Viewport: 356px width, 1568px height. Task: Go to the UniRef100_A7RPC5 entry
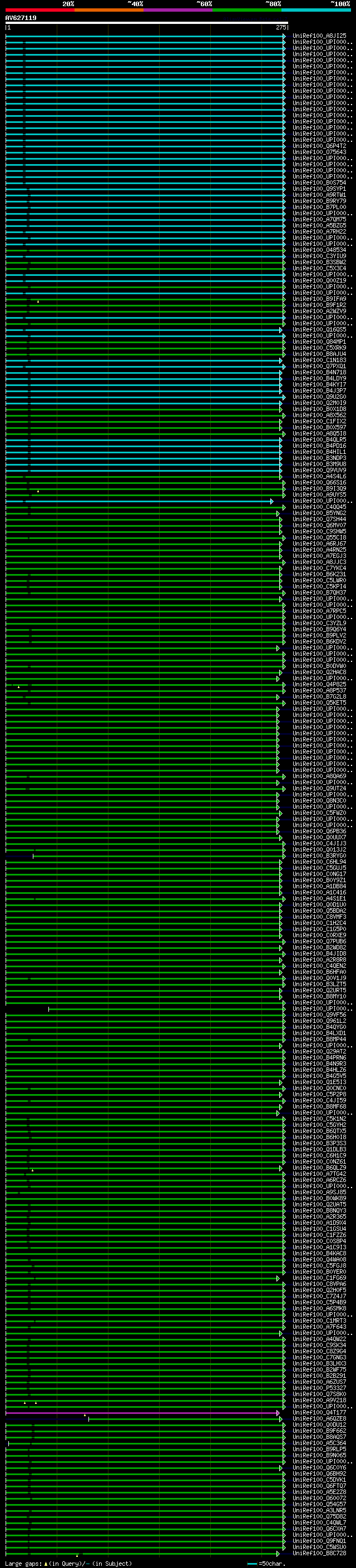[x=319, y=611]
